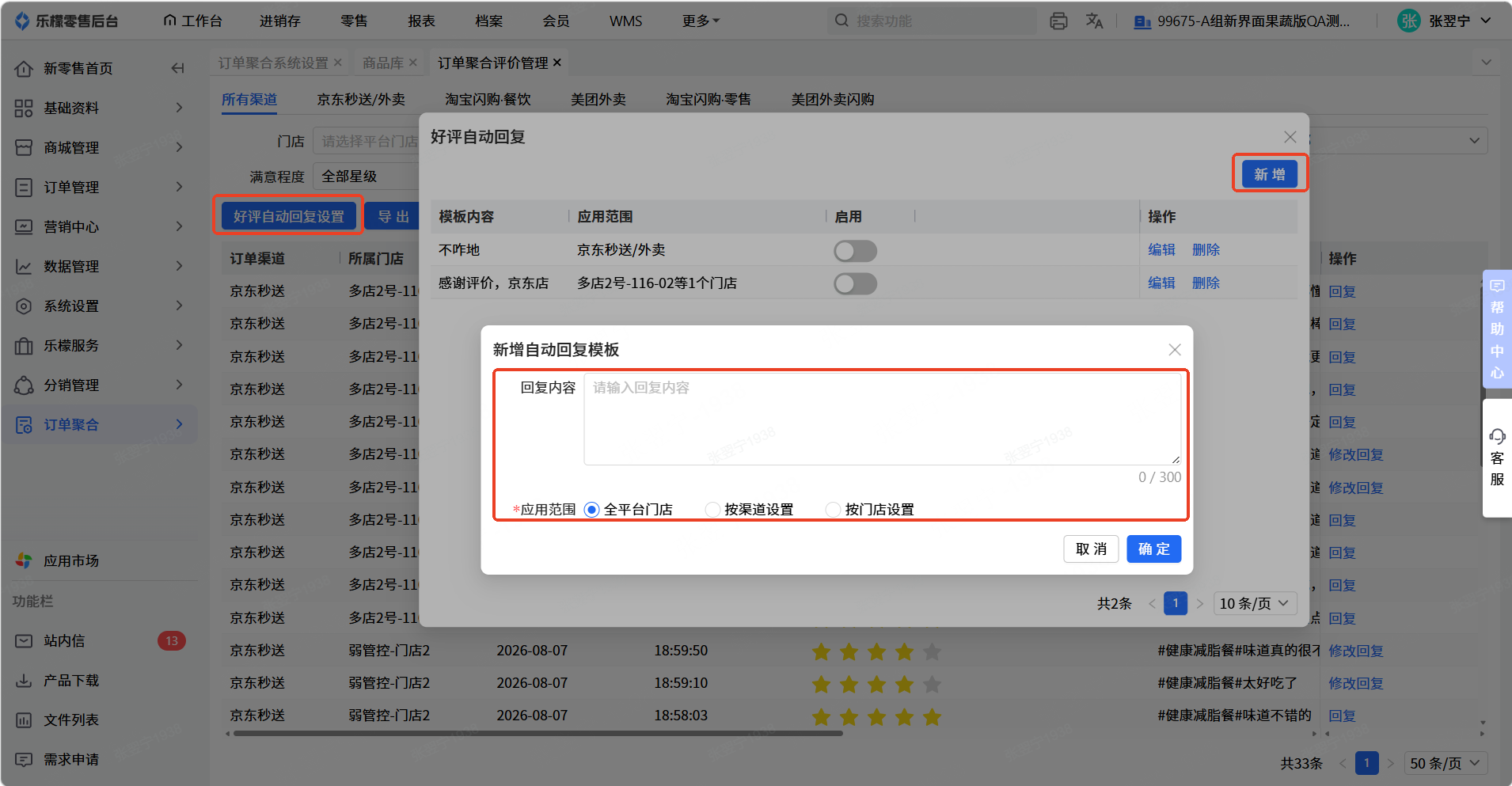Click the 分销管理 icon
The image size is (1512, 786).
tap(24, 385)
